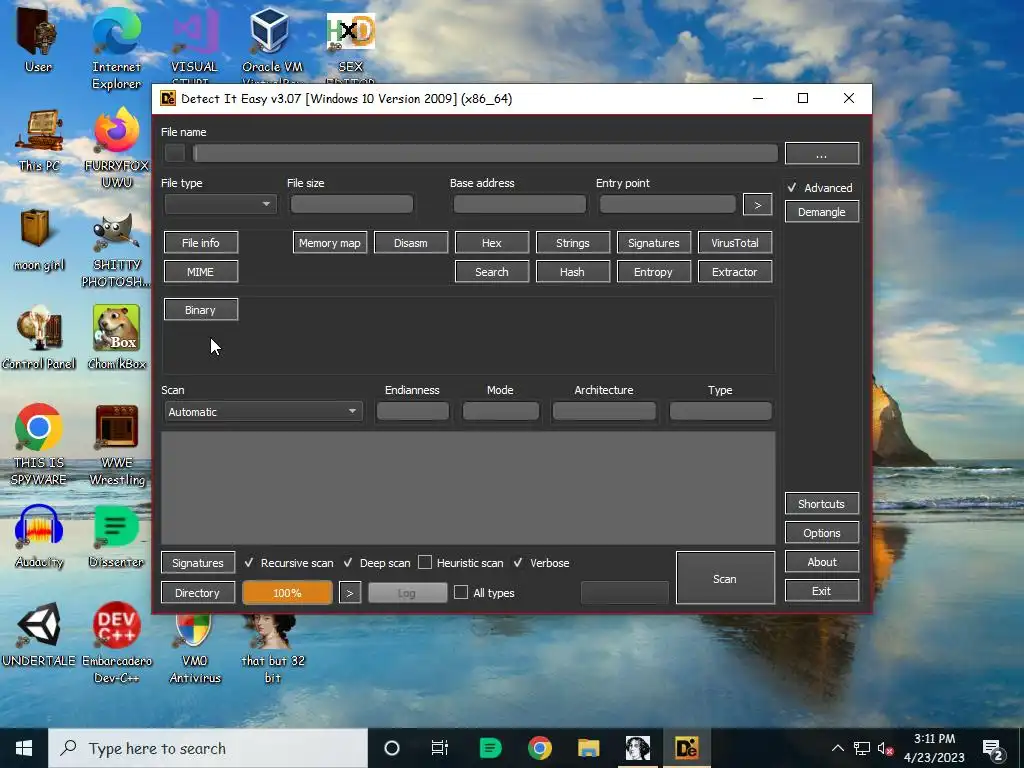The height and width of the screenshot is (768, 1024).
Task: Open the Extractor tool
Action: tap(735, 272)
